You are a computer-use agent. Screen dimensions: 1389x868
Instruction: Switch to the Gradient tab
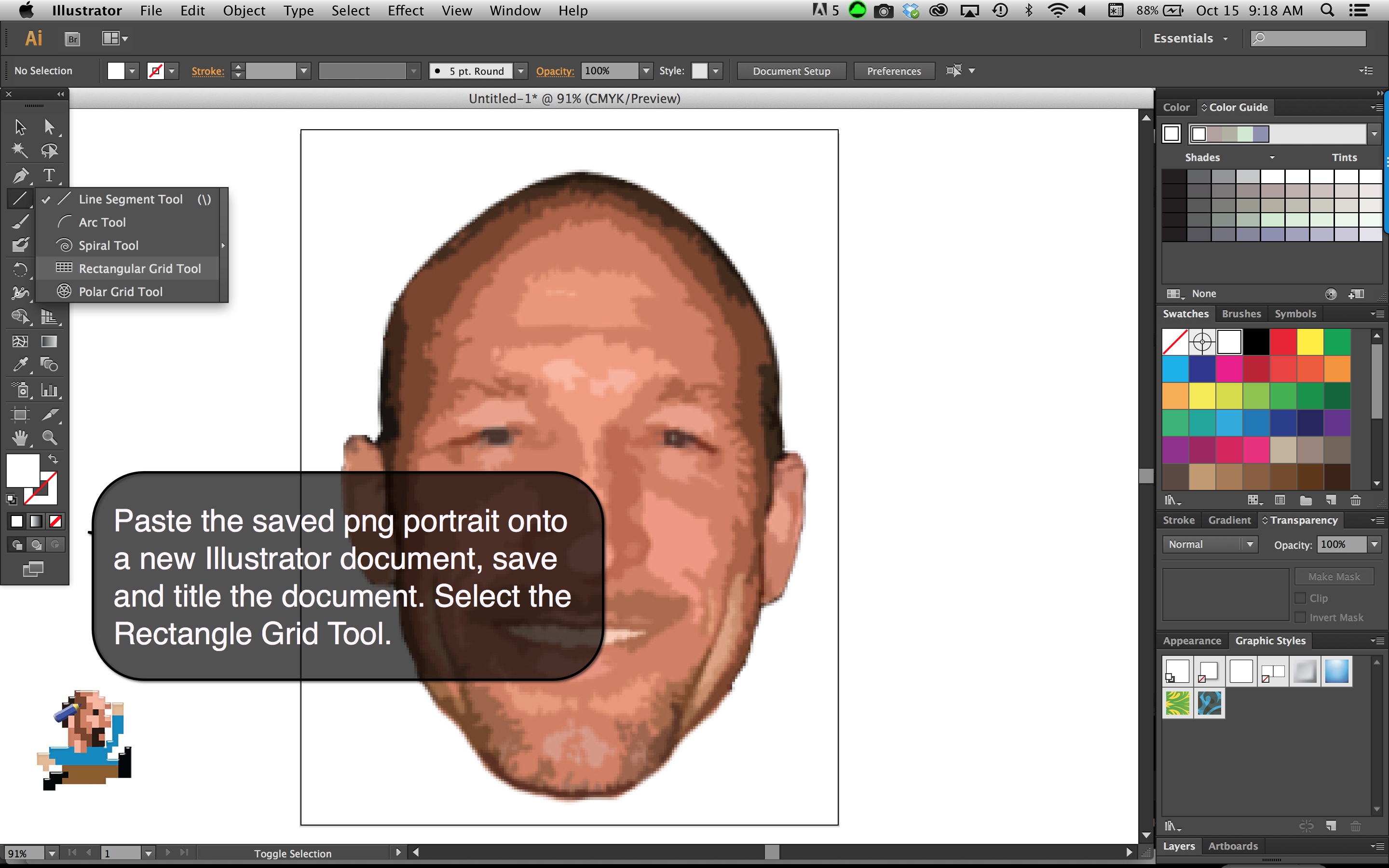click(1229, 519)
